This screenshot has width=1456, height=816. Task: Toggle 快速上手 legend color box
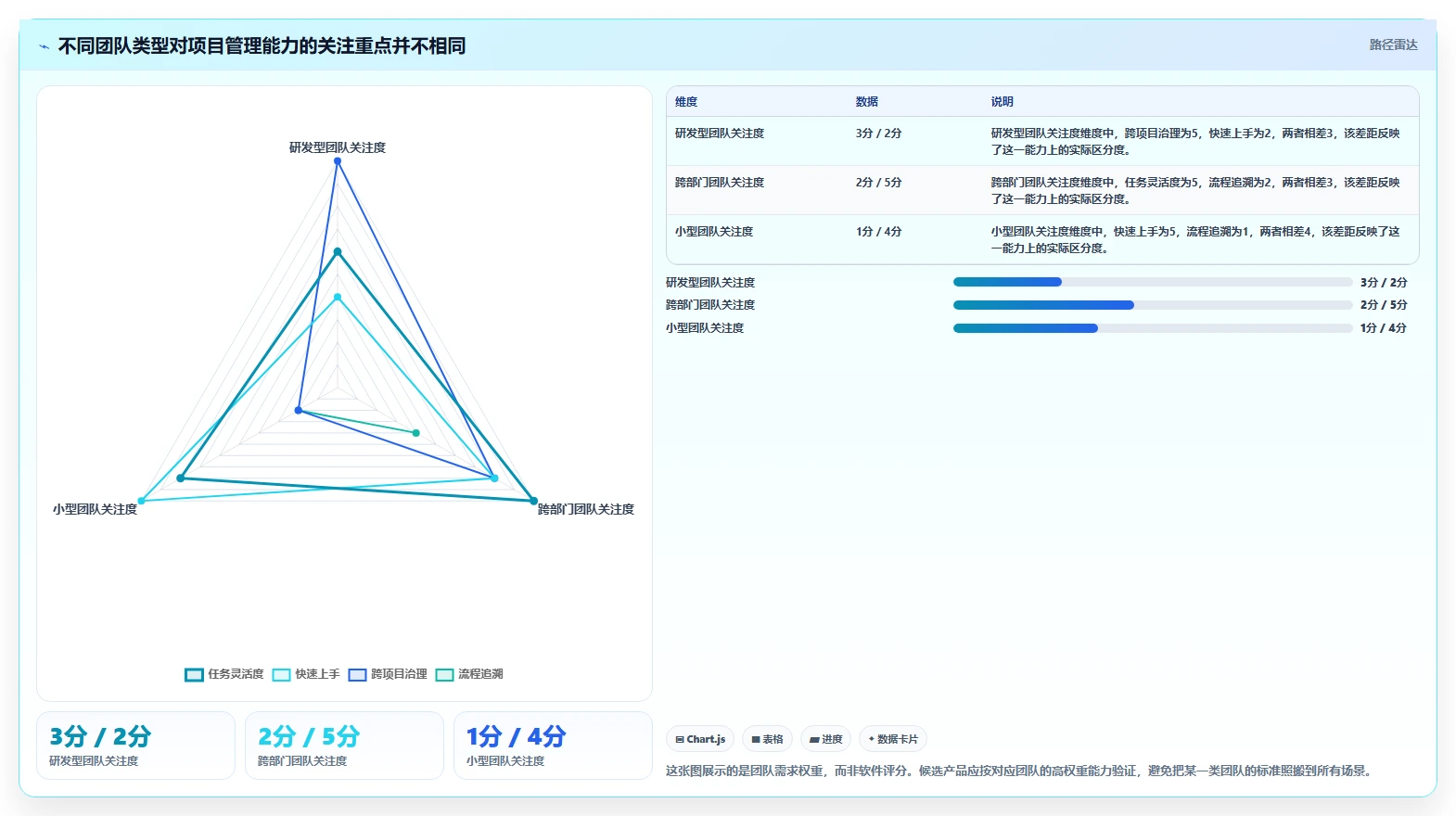pos(281,674)
